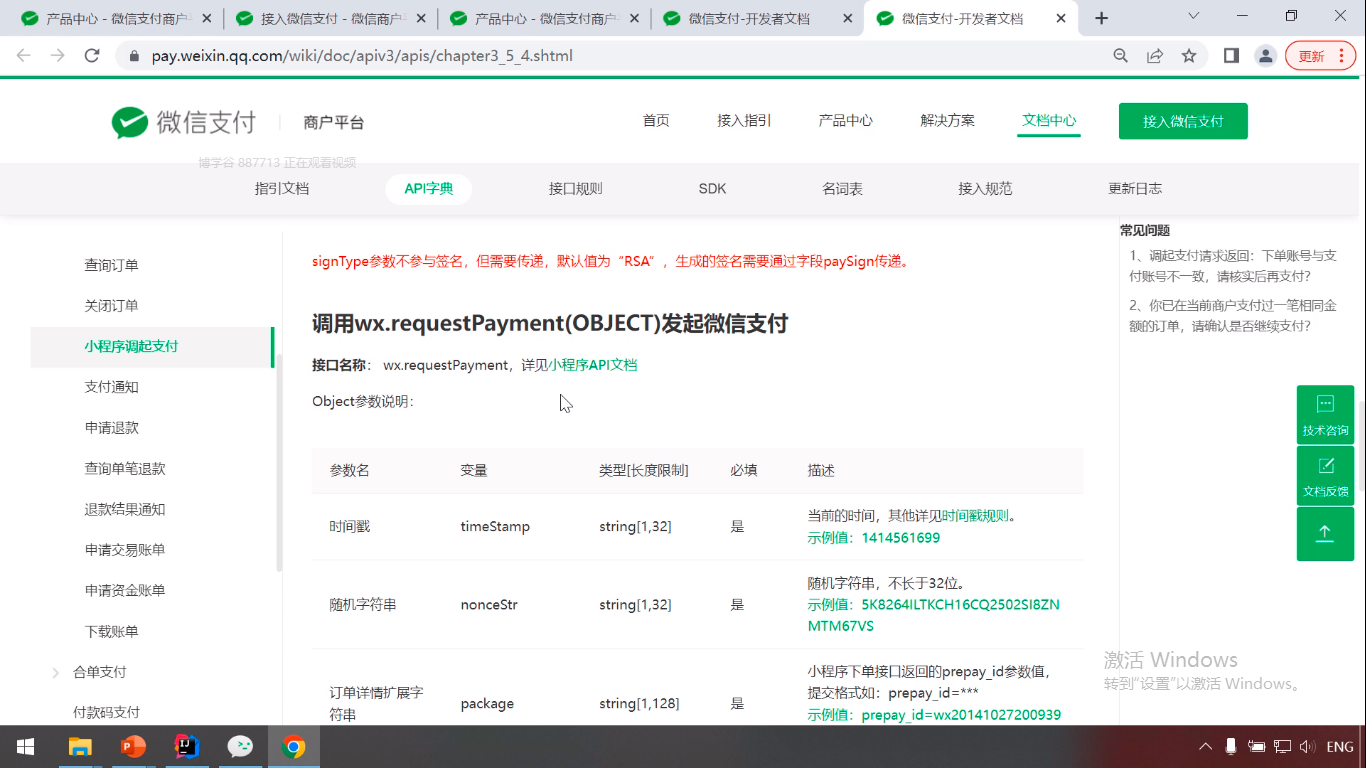
Task: Click the 接入微信支付 green button
Action: click(x=1183, y=121)
